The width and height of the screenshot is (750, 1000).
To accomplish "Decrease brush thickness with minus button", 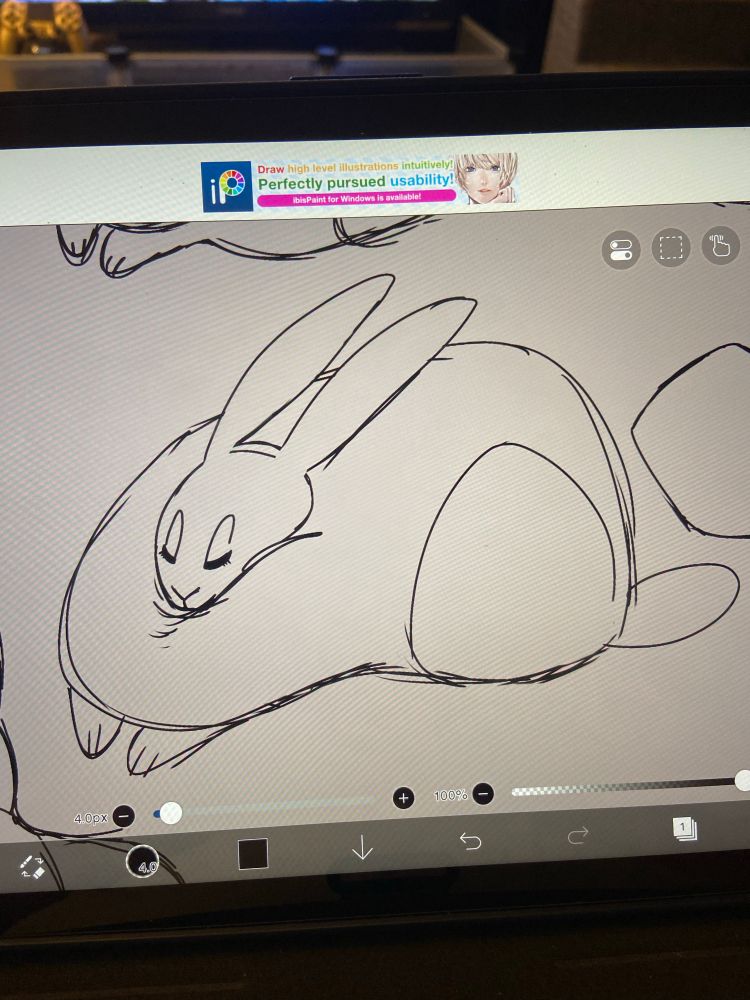I will tap(123, 816).
